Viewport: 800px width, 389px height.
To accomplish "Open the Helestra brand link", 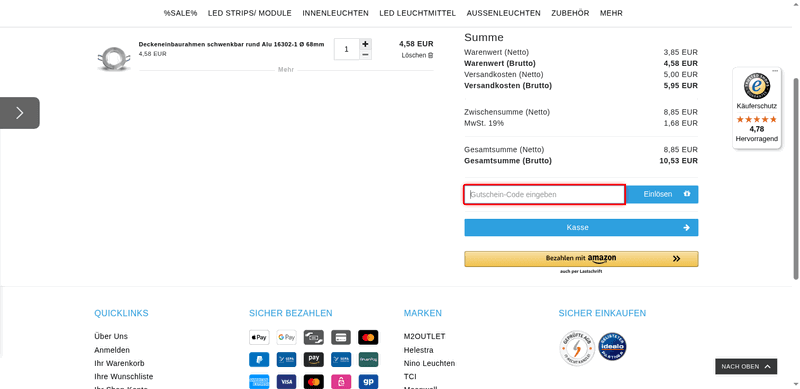I will pyautogui.click(x=418, y=350).
